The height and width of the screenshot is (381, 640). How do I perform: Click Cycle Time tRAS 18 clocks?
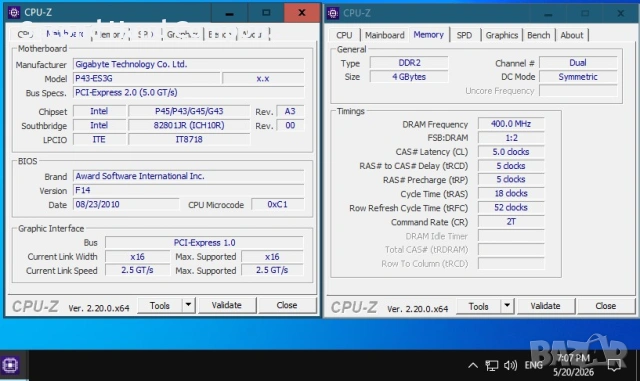click(x=511, y=194)
